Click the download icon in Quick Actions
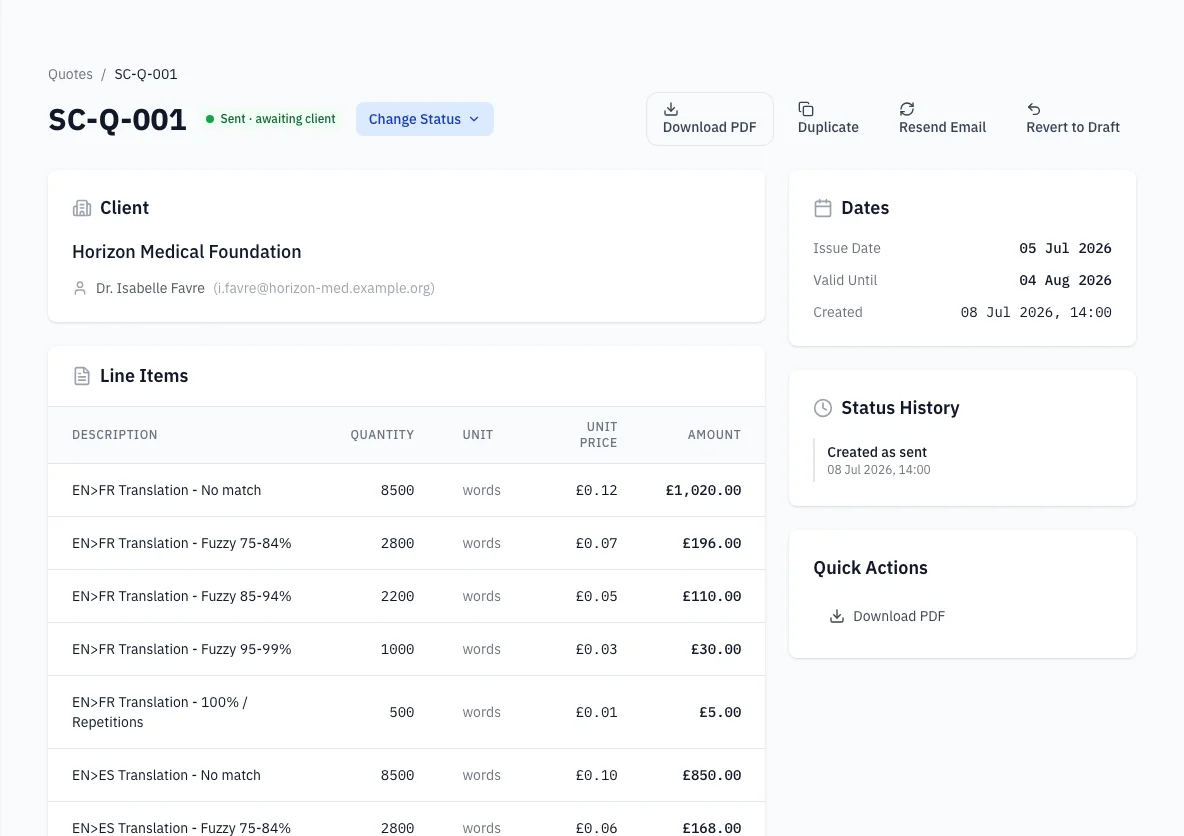Image resolution: width=1184 pixels, height=836 pixels. point(837,616)
